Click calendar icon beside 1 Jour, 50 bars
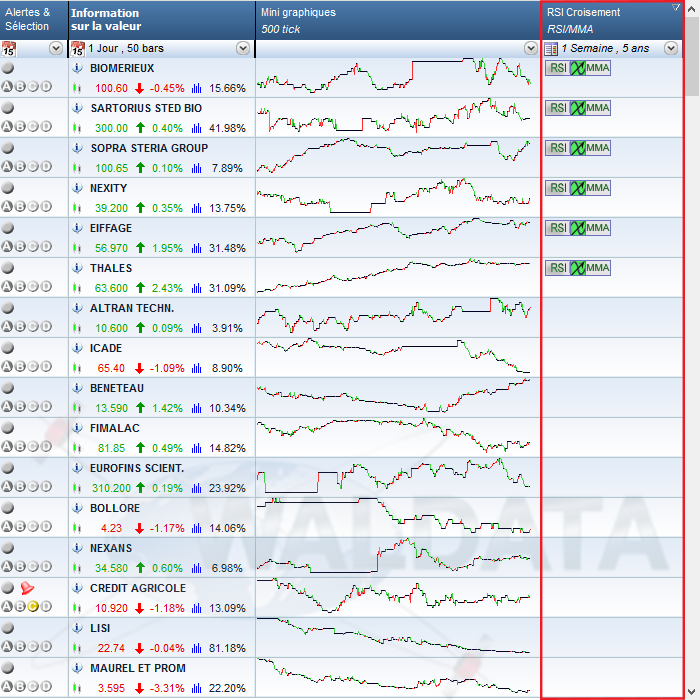 (77, 48)
